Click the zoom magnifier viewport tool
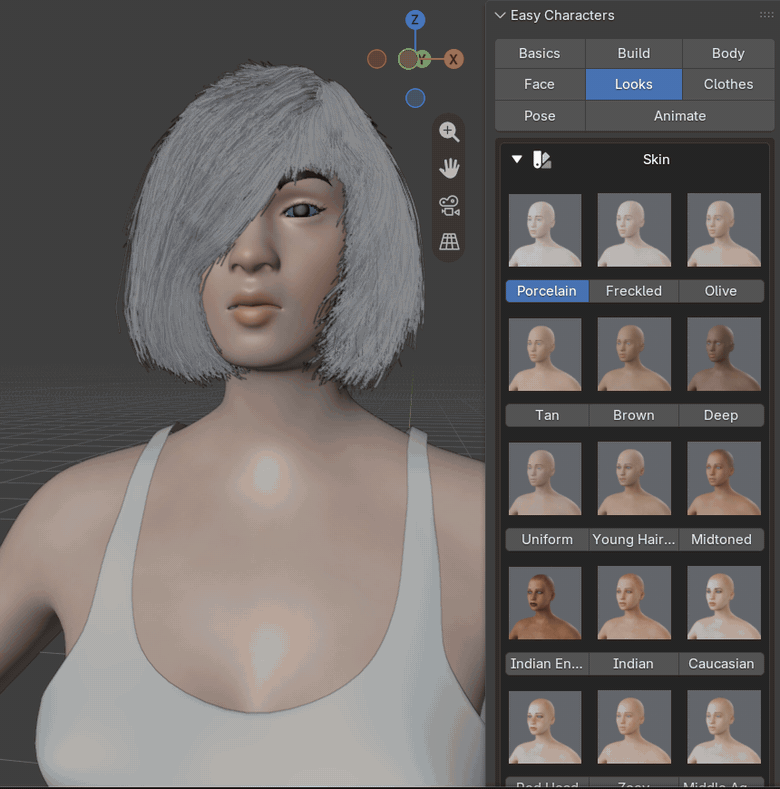Viewport: 780px width, 789px height. tap(449, 132)
